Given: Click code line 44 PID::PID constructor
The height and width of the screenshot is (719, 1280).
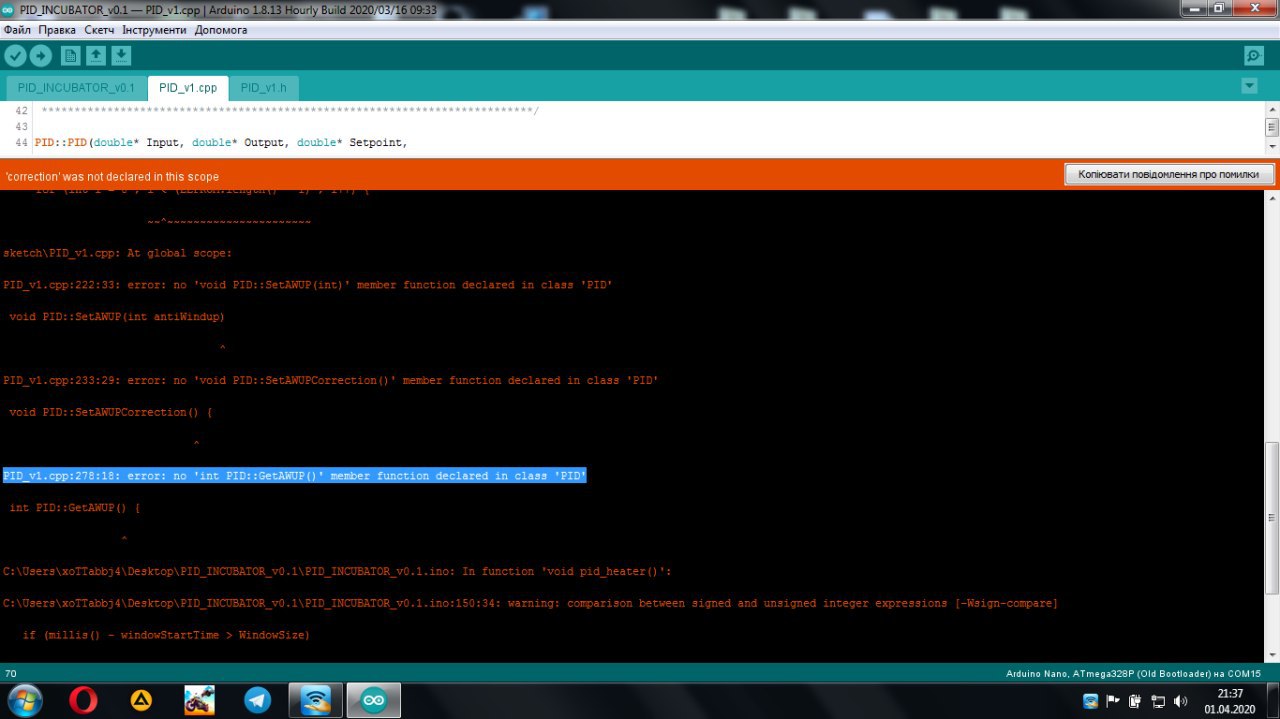Looking at the screenshot, I should coord(221,143).
